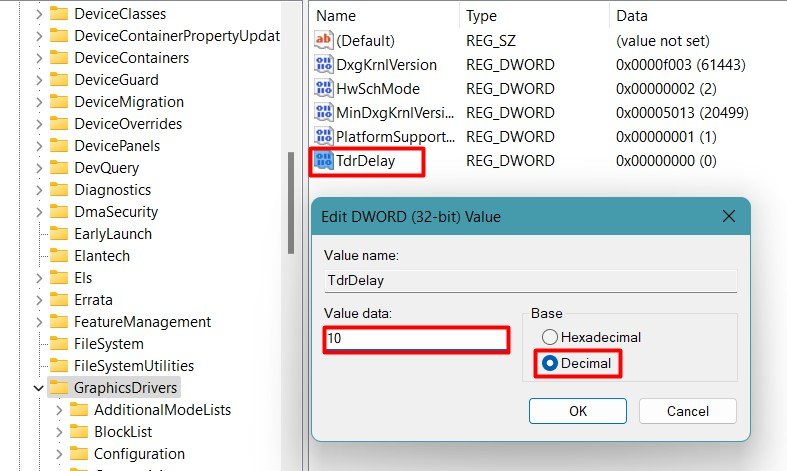This screenshot has width=787, height=471.
Task: Click the Value data input field
Action: tap(416, 338)
